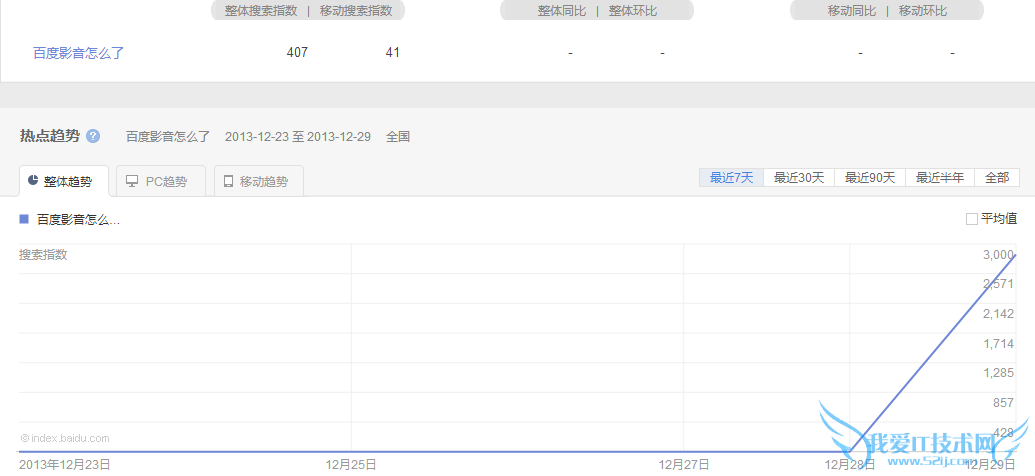The width and height of the screenshot is (1035, 476).
Task: Click the mobile search index value 41
Action: (x=393, y=53)
